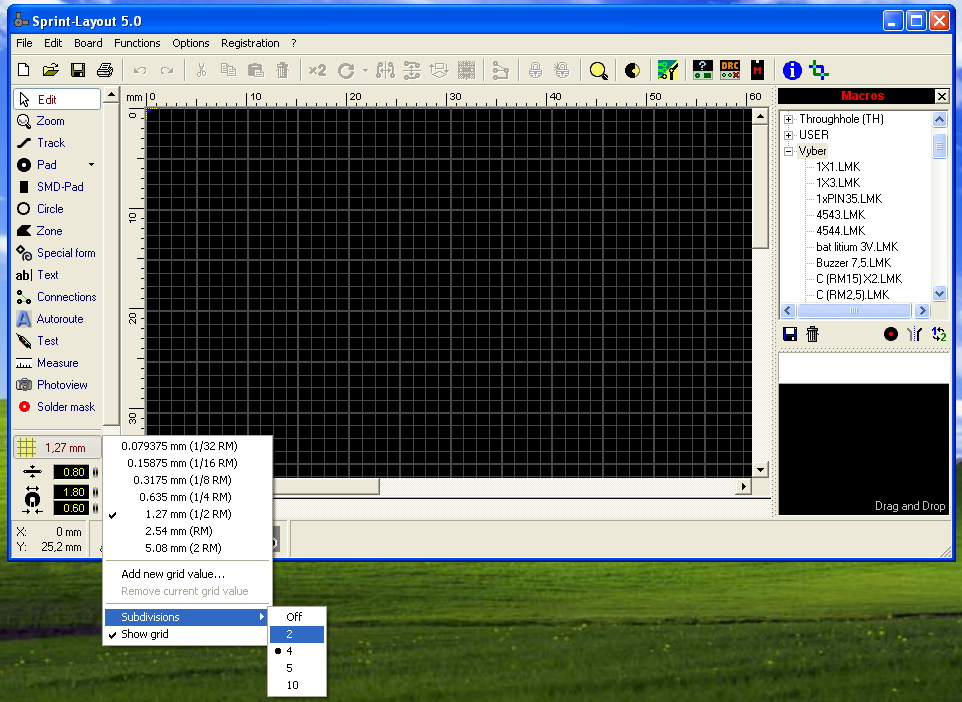The height and width of the screenshot is (702, 962).
Task: Open the Photoview mode
Action: 57,385
